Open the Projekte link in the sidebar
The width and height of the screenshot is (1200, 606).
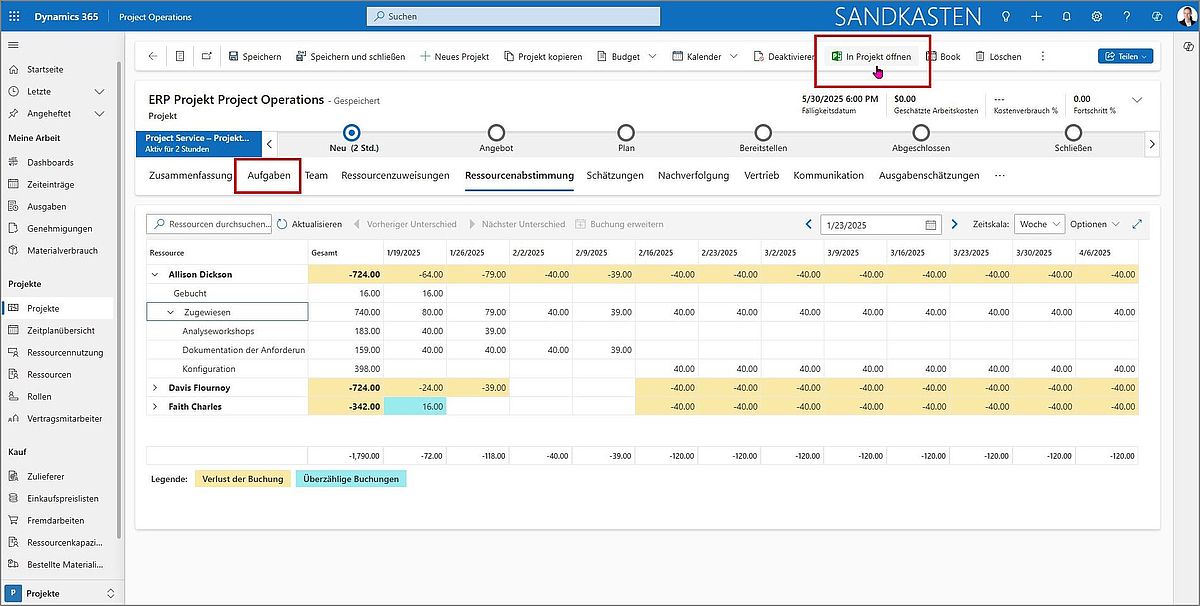pyautogui.click(x=45, y=307)
